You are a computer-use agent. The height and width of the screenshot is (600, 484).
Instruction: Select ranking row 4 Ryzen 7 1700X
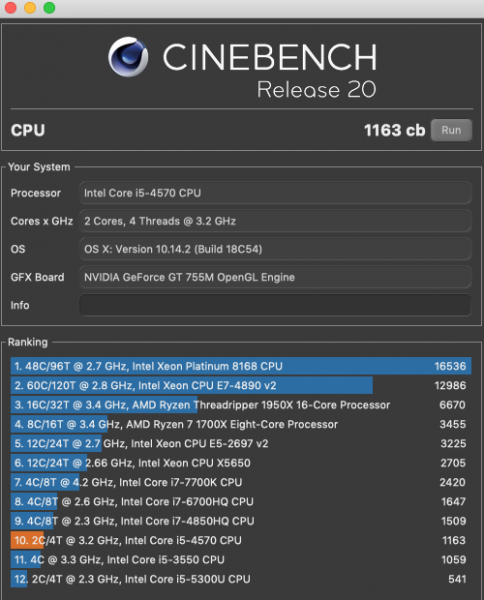point(241,424)
